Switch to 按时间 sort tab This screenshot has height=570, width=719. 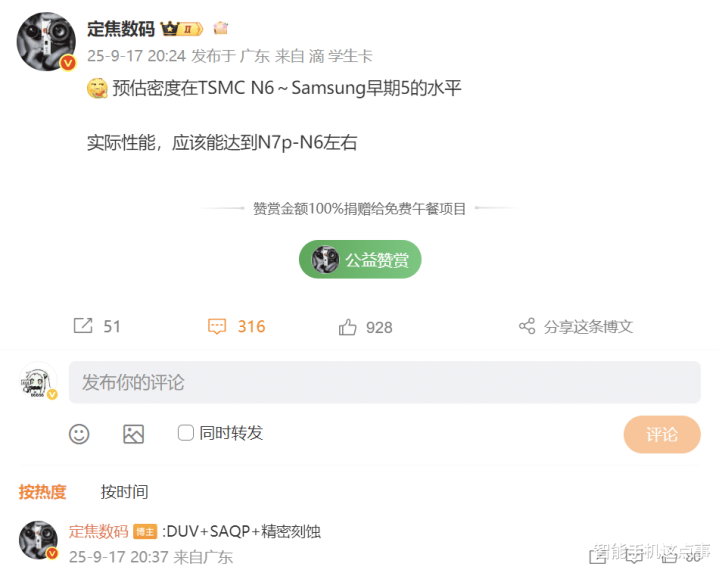124,492
